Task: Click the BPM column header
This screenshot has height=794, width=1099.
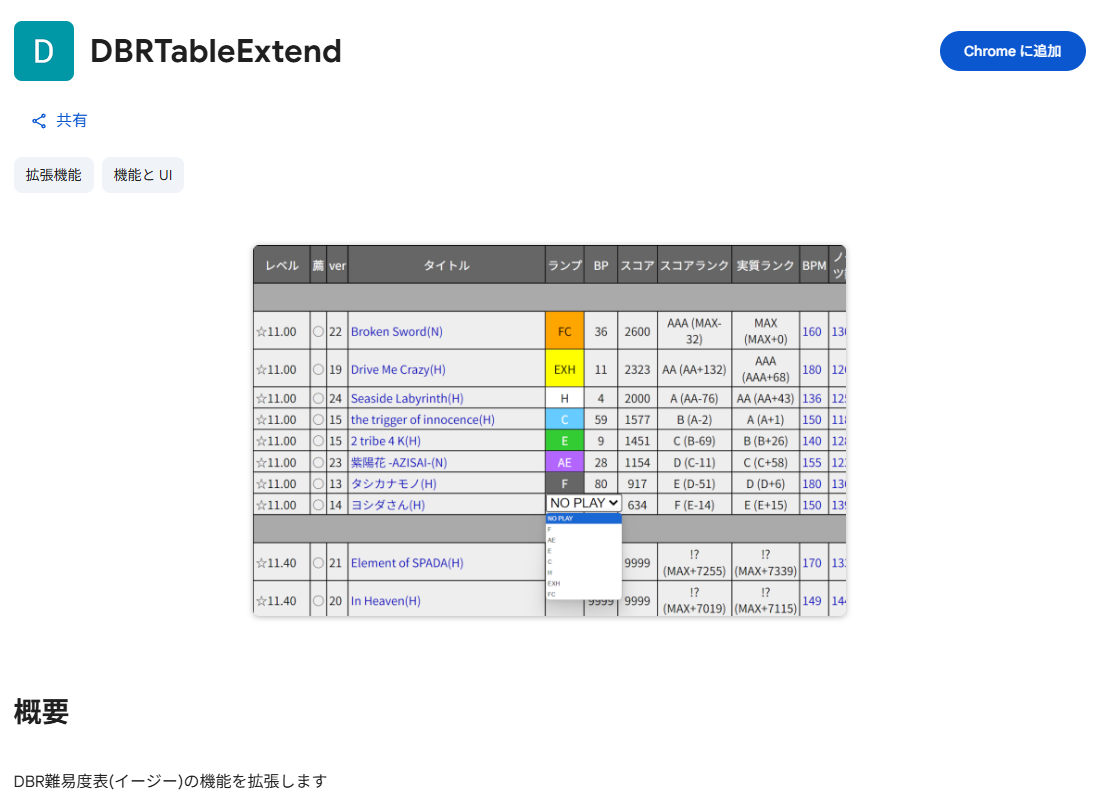Action: coord(814,266)
